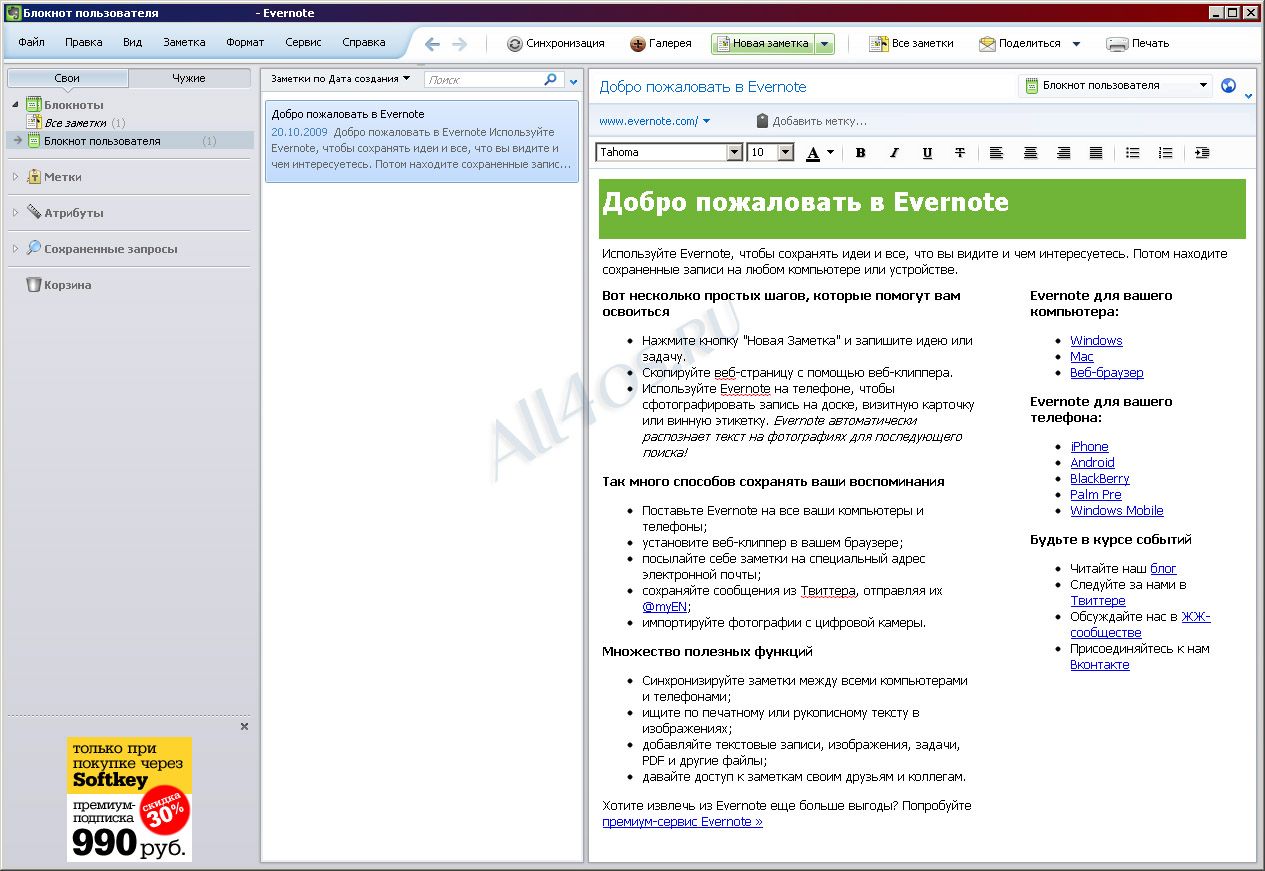Click the Печать print button
The image size is (1265, 871).
click(1138, 44)
